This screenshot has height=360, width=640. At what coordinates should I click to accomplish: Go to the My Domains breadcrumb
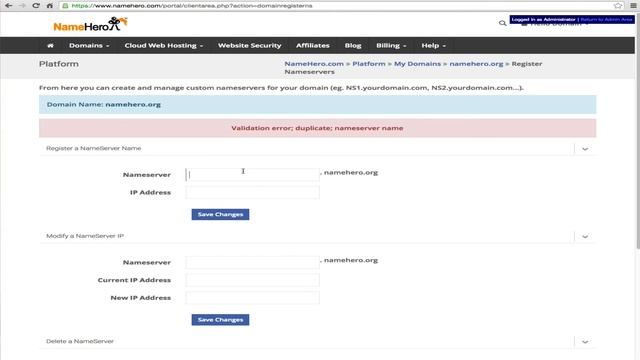point(417,64)
